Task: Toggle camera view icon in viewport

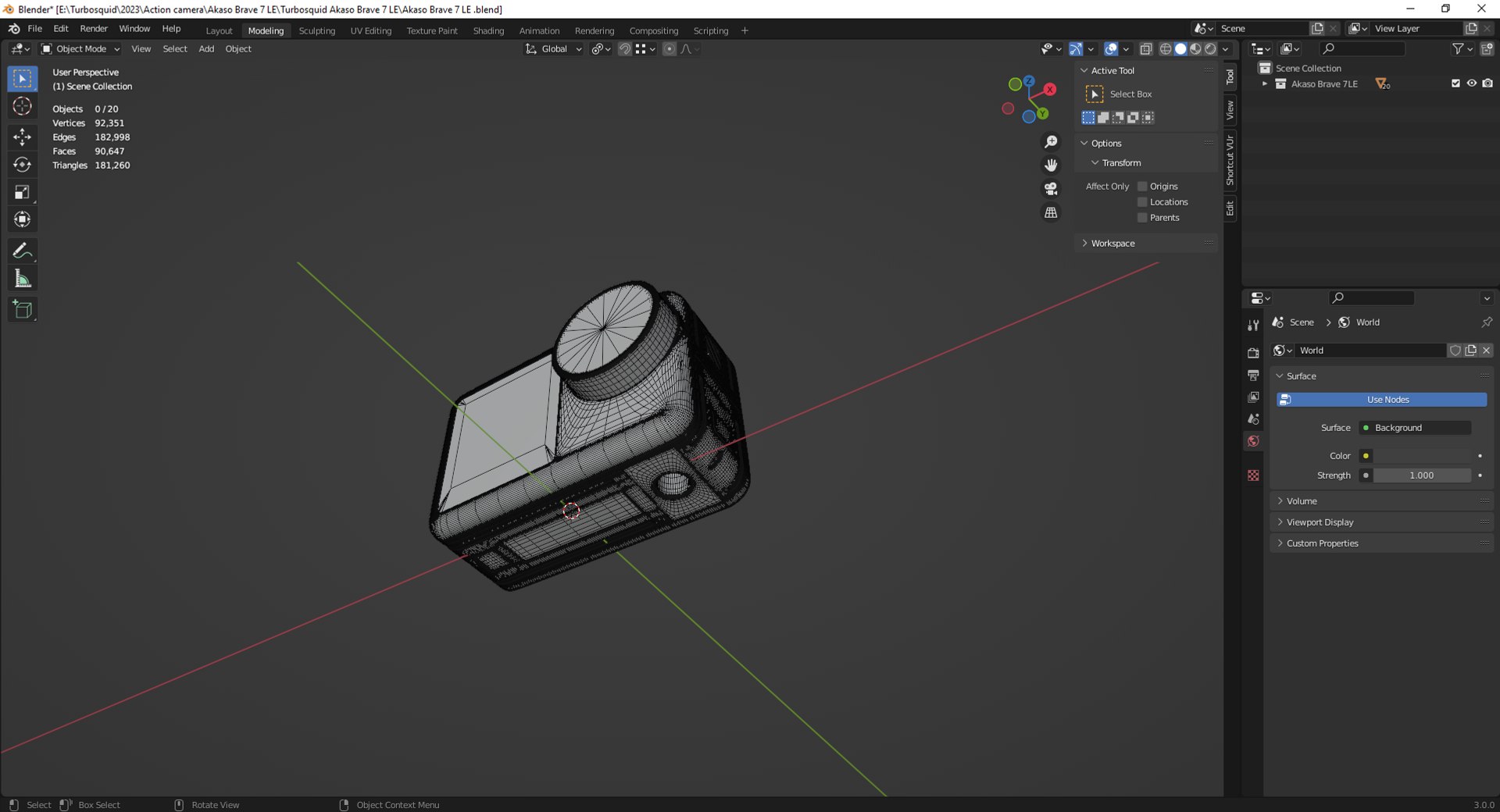Action: coord(1051,189)
